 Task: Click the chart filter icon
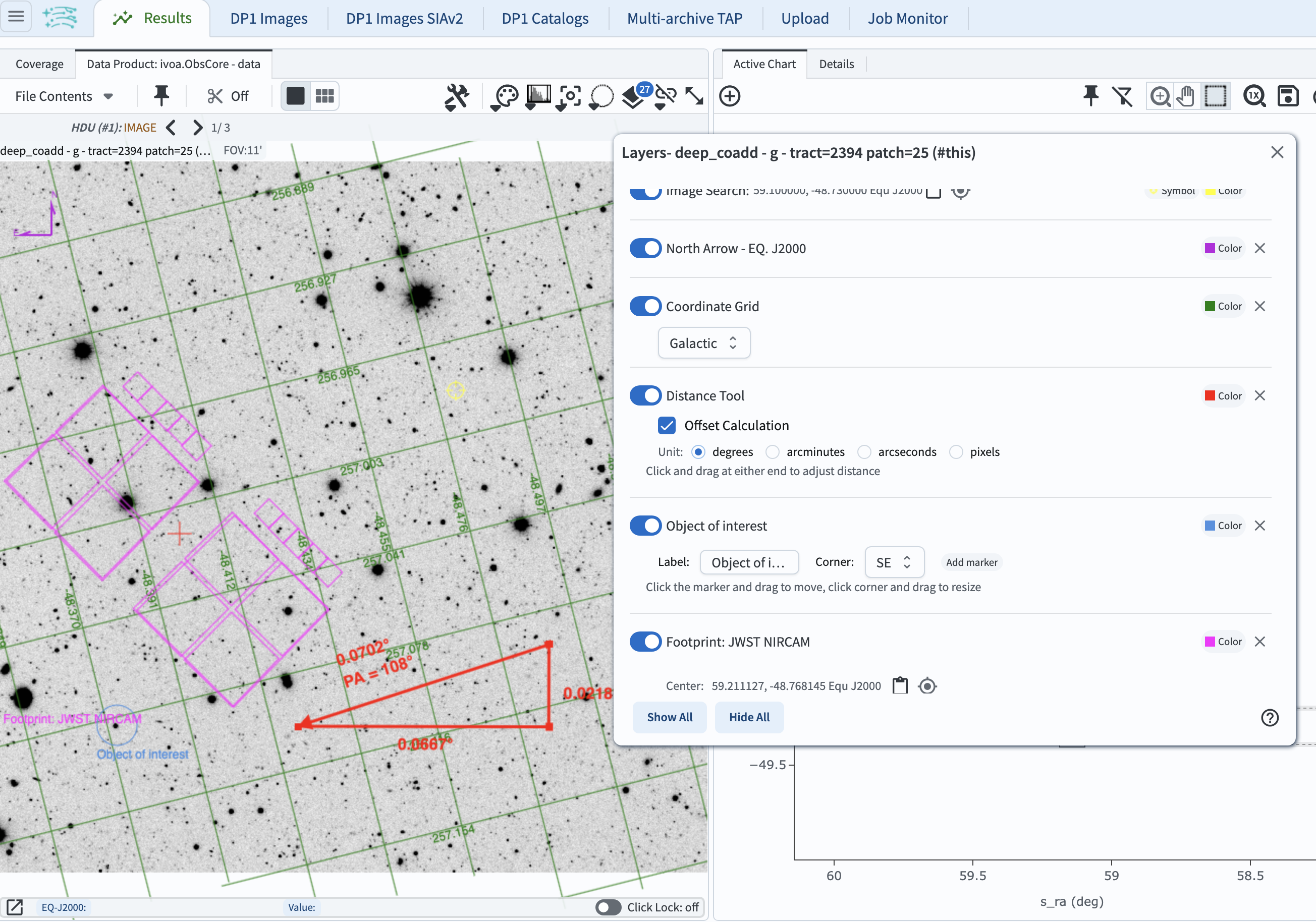click(x=1122, y=96)
